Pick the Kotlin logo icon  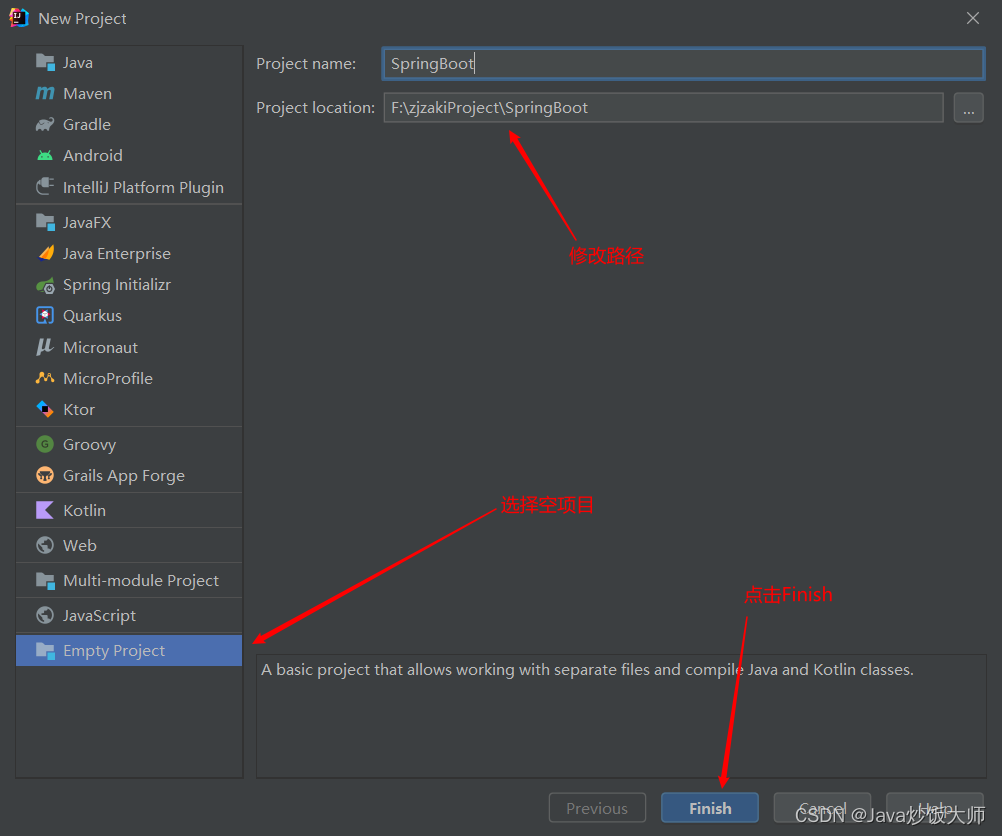coord(45,510)
